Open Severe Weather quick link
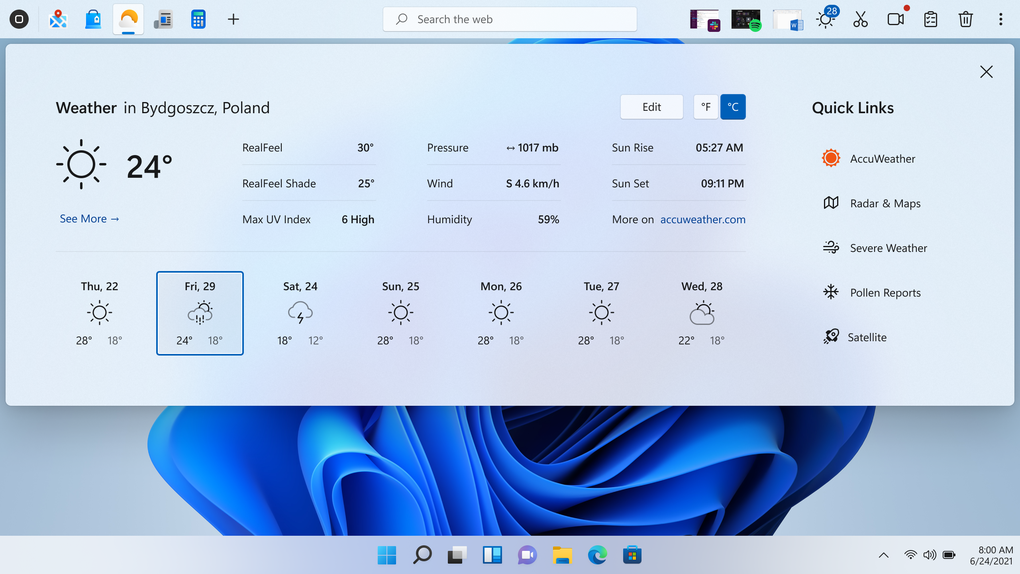 tap(874, 248)
